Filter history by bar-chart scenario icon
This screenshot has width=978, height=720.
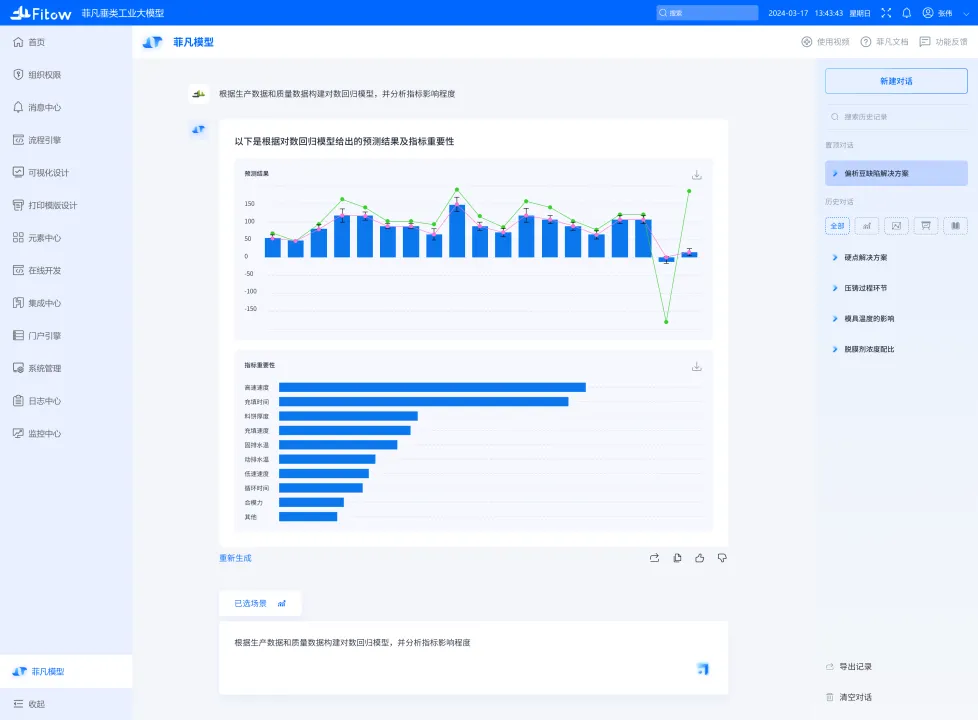(x=866, y=226)
